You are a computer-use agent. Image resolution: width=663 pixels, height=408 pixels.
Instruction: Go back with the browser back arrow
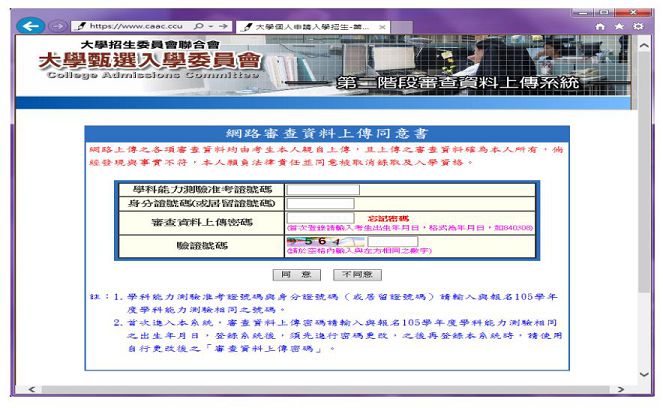click(30, 26)
